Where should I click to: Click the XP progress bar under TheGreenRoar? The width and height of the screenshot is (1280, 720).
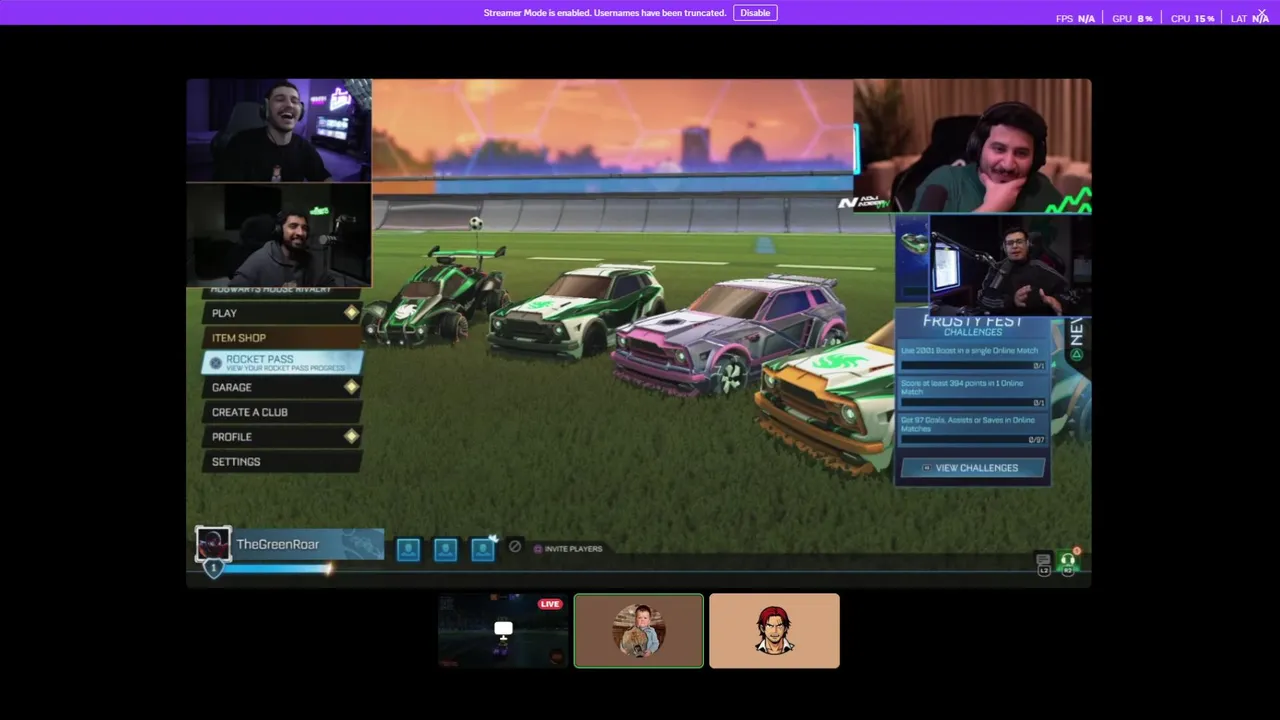point(277,569)
